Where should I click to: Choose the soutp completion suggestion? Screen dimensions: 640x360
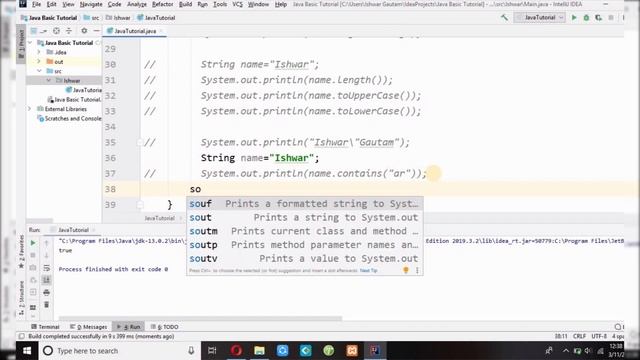click(304, 245)
